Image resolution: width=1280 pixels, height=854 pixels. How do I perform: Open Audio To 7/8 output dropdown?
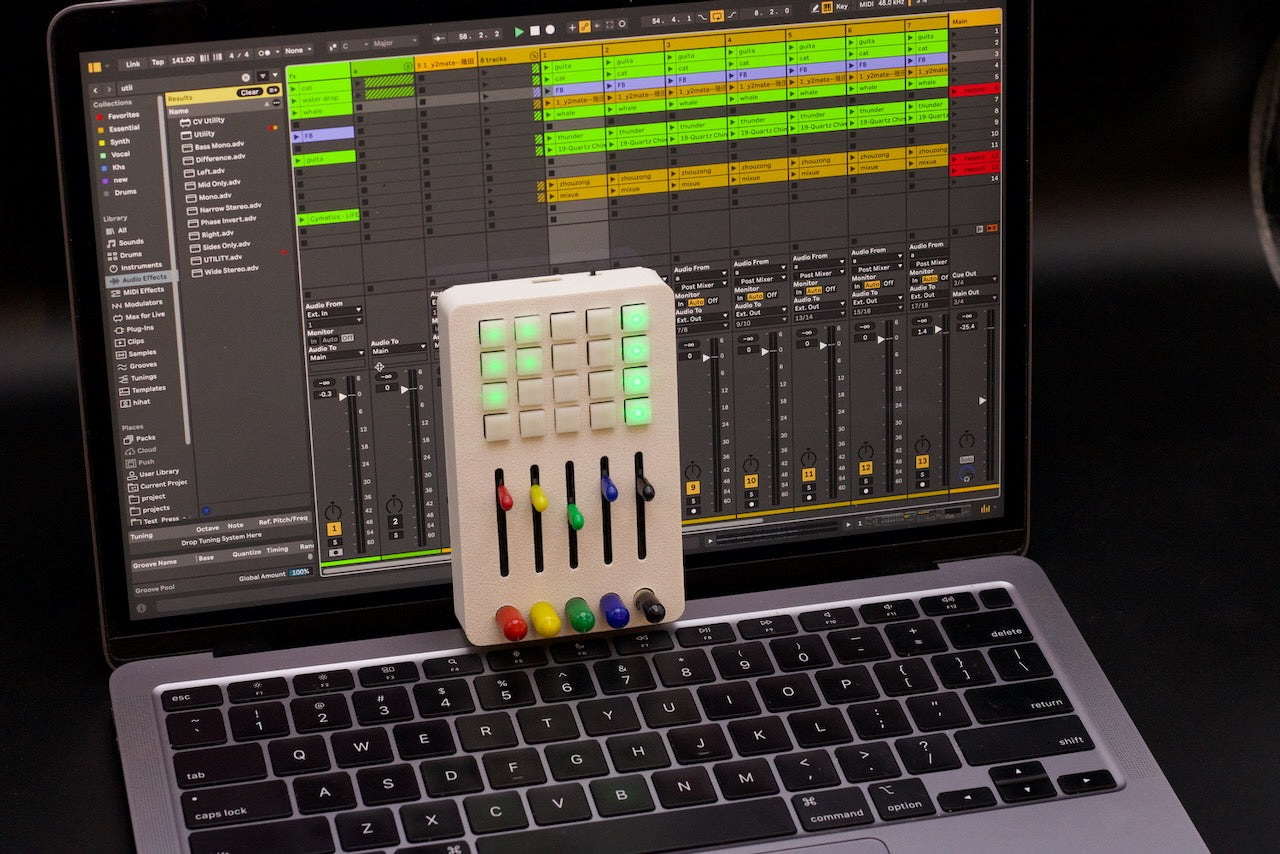(702, 328)
